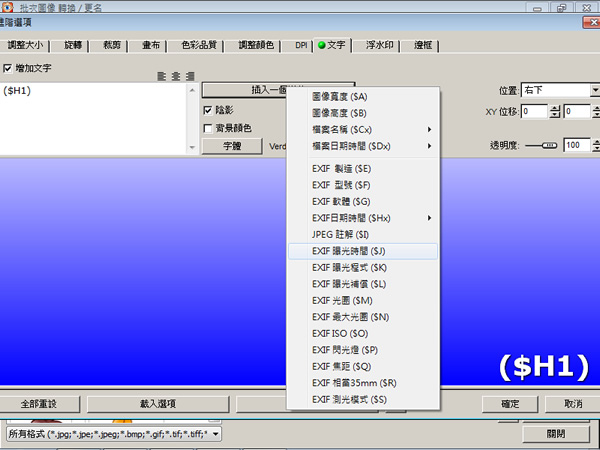This screenshot has width=600, height=450.
Task: Switch to the 調整大小 tab
Action: [x=25, y=45]
